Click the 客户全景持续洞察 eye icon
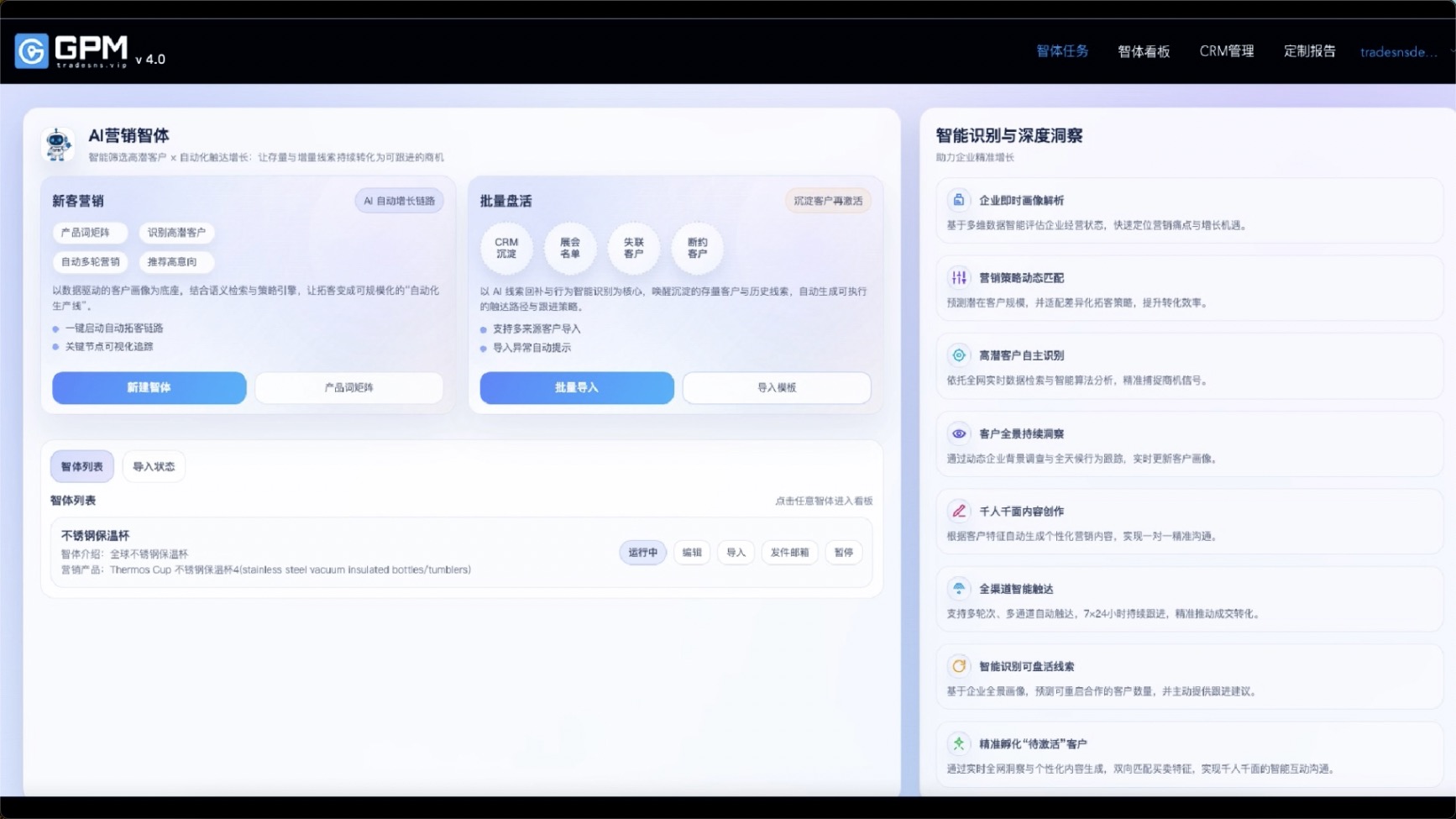1456x819 pixels. (958, 433)
